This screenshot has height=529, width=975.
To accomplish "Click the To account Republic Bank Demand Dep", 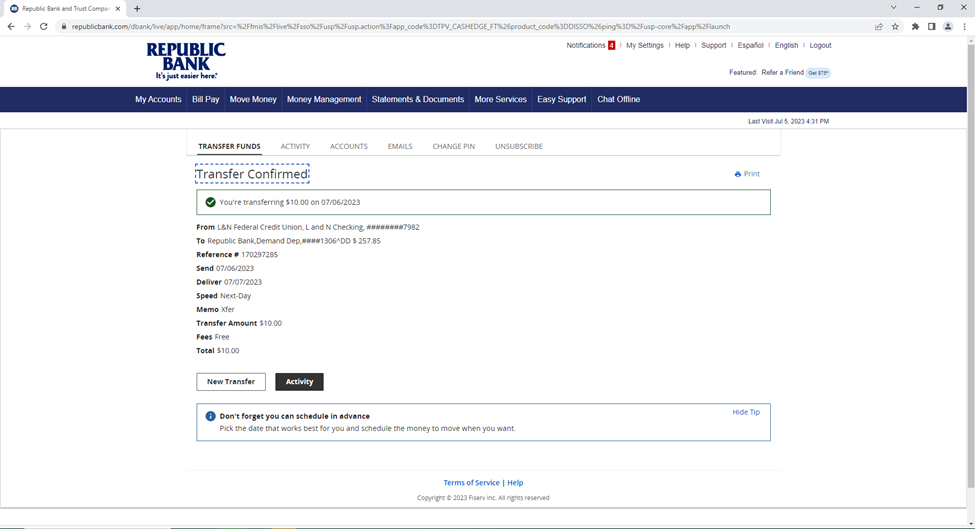I will [294, 241].
